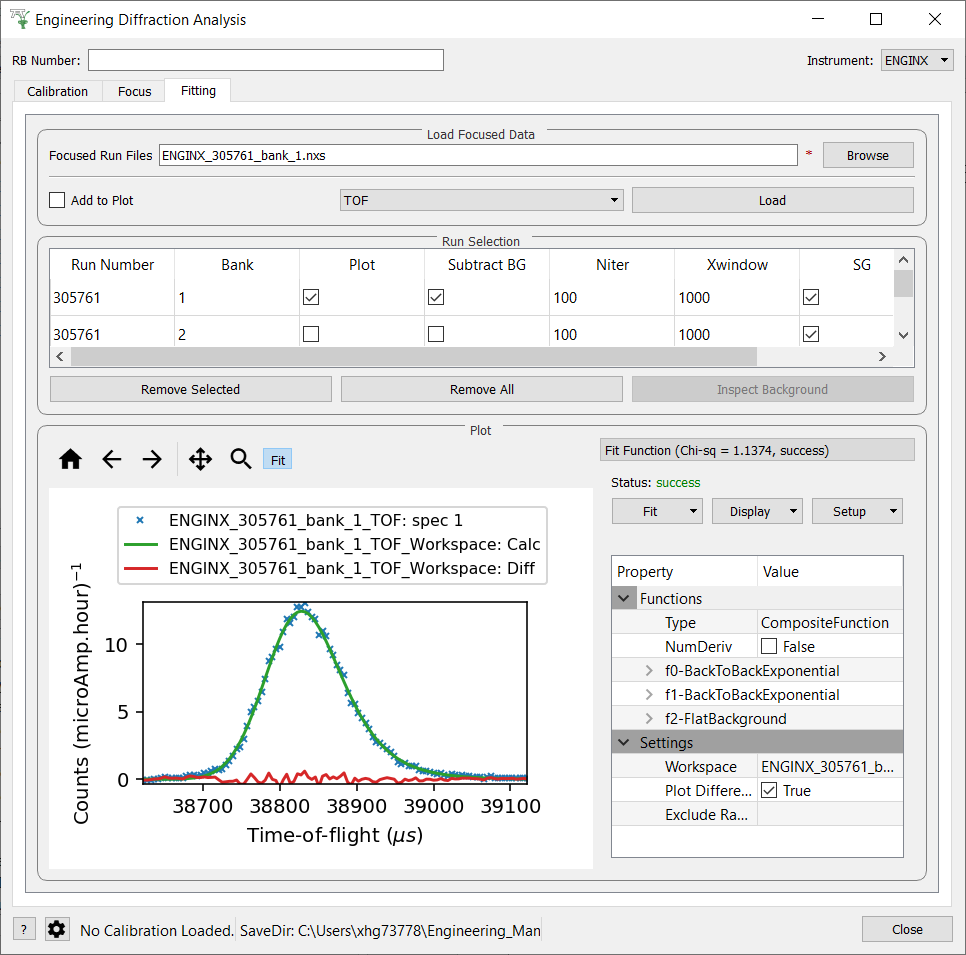Switch to the Calibration tab
Screen dimensions: 966x955
(58, 91)
